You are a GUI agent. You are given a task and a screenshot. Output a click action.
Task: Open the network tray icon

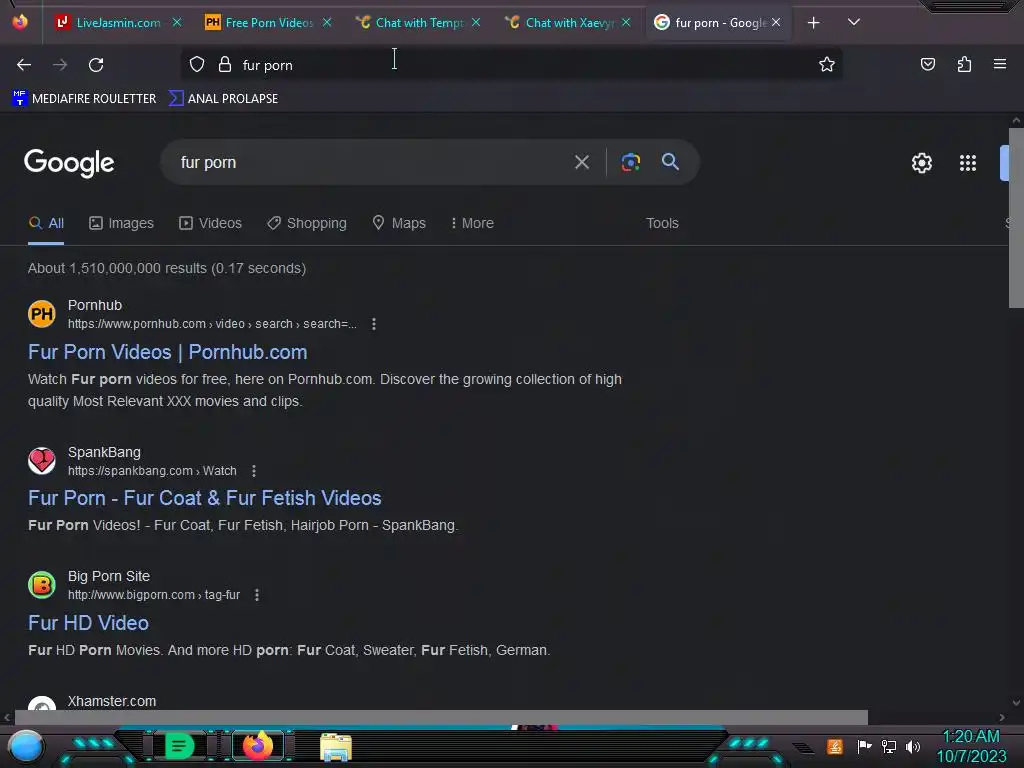889,746
